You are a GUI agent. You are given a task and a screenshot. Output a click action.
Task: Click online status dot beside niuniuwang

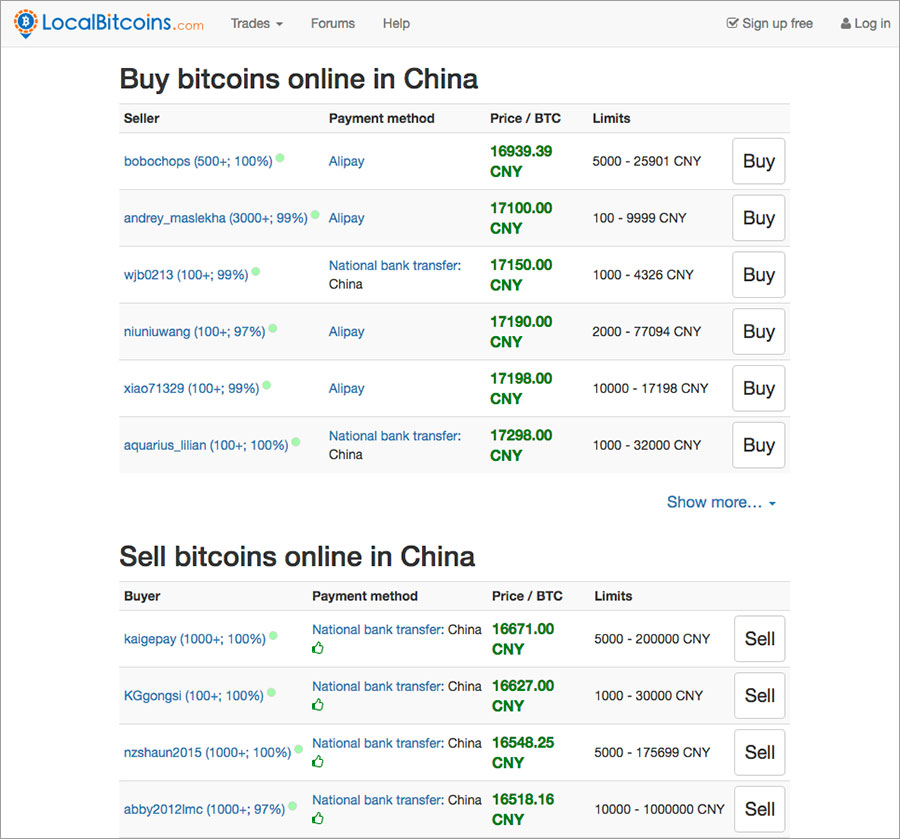tap(273, 328)
